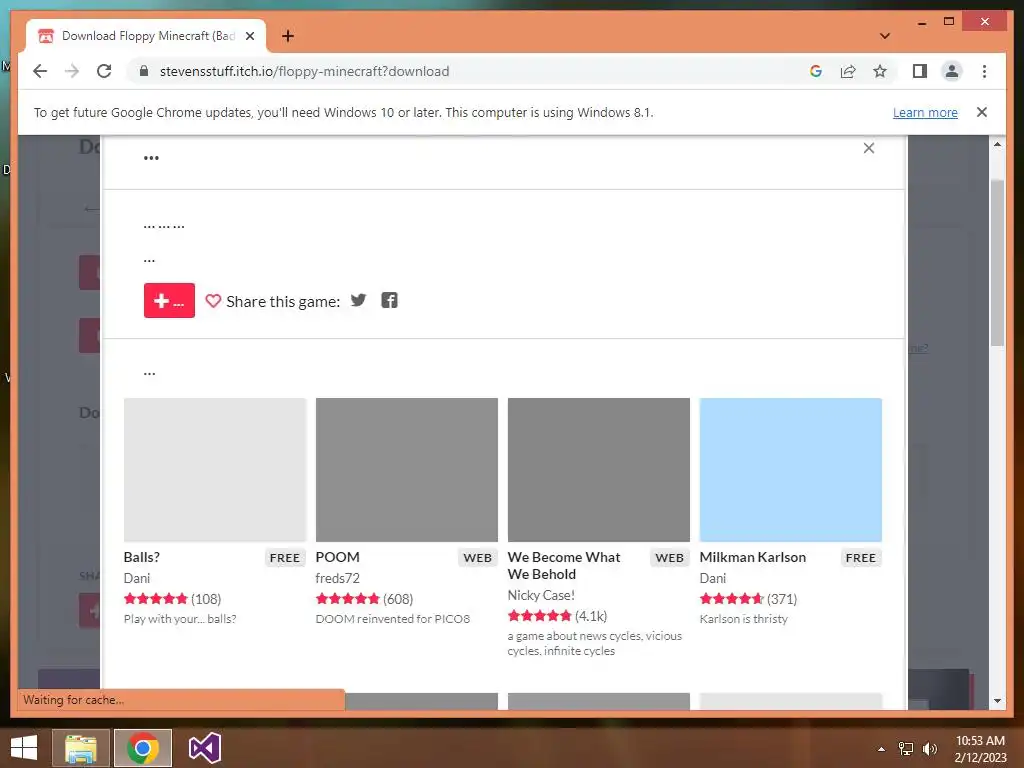The width and height of the screenshot is (1024, 768).
Task: Click the Balls? game title
Action: point(142,557)
